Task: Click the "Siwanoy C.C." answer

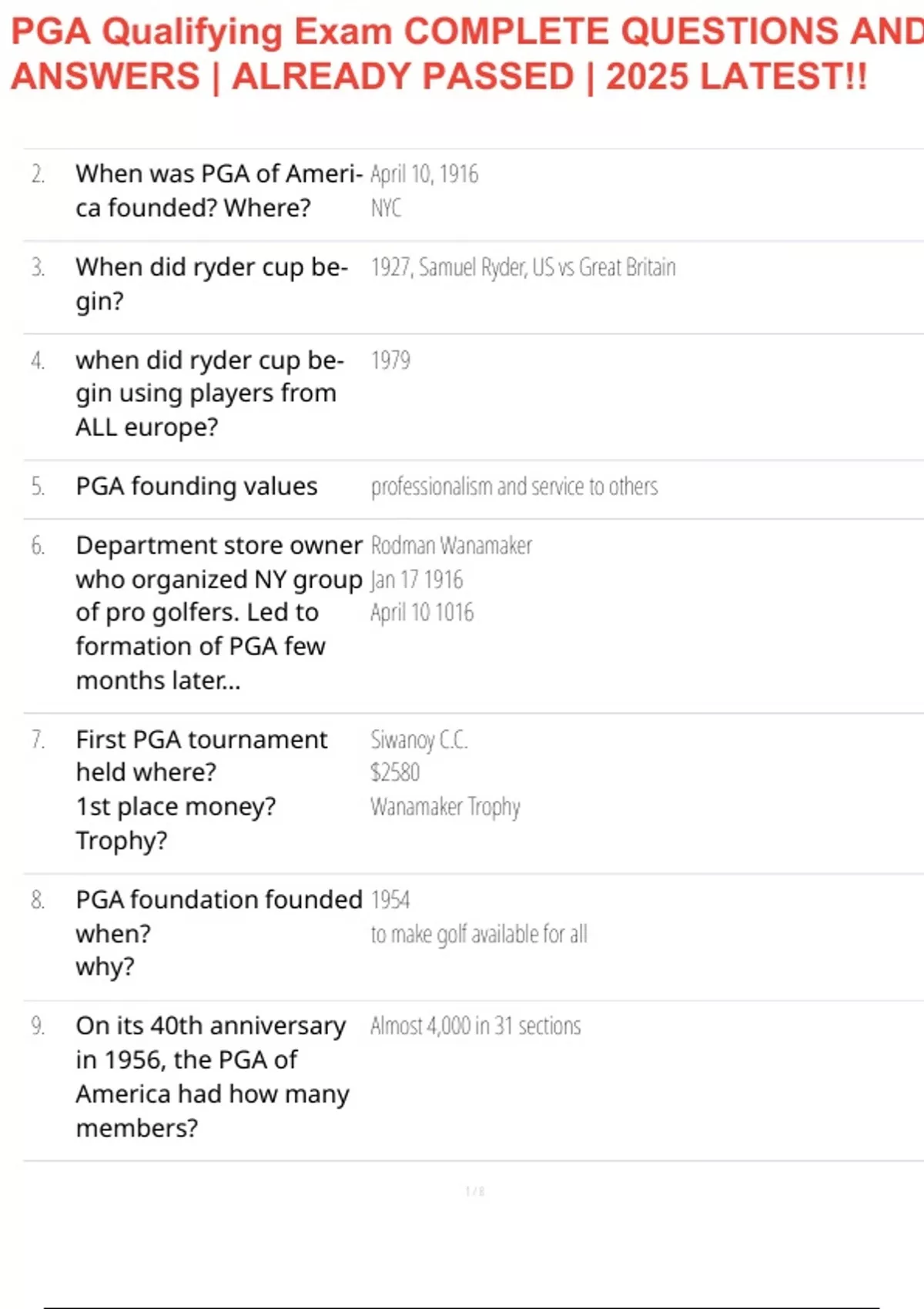Action: tap(419, 740)
